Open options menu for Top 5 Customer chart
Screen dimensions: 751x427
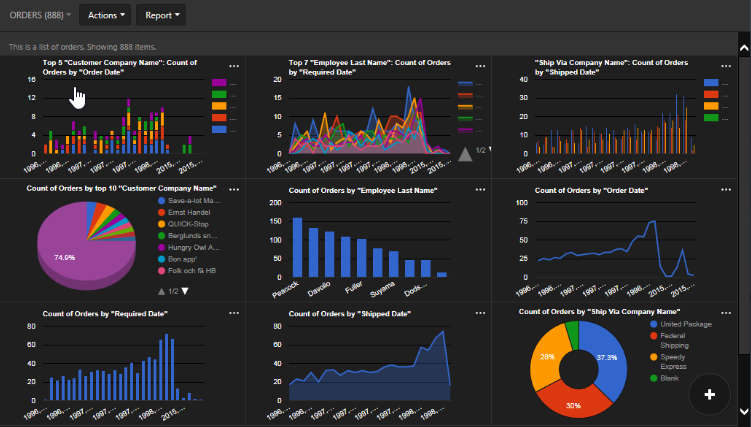point(235,65)
